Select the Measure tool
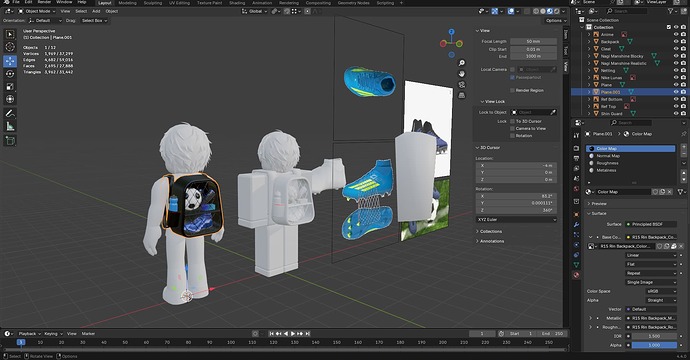 click(10, 127)
